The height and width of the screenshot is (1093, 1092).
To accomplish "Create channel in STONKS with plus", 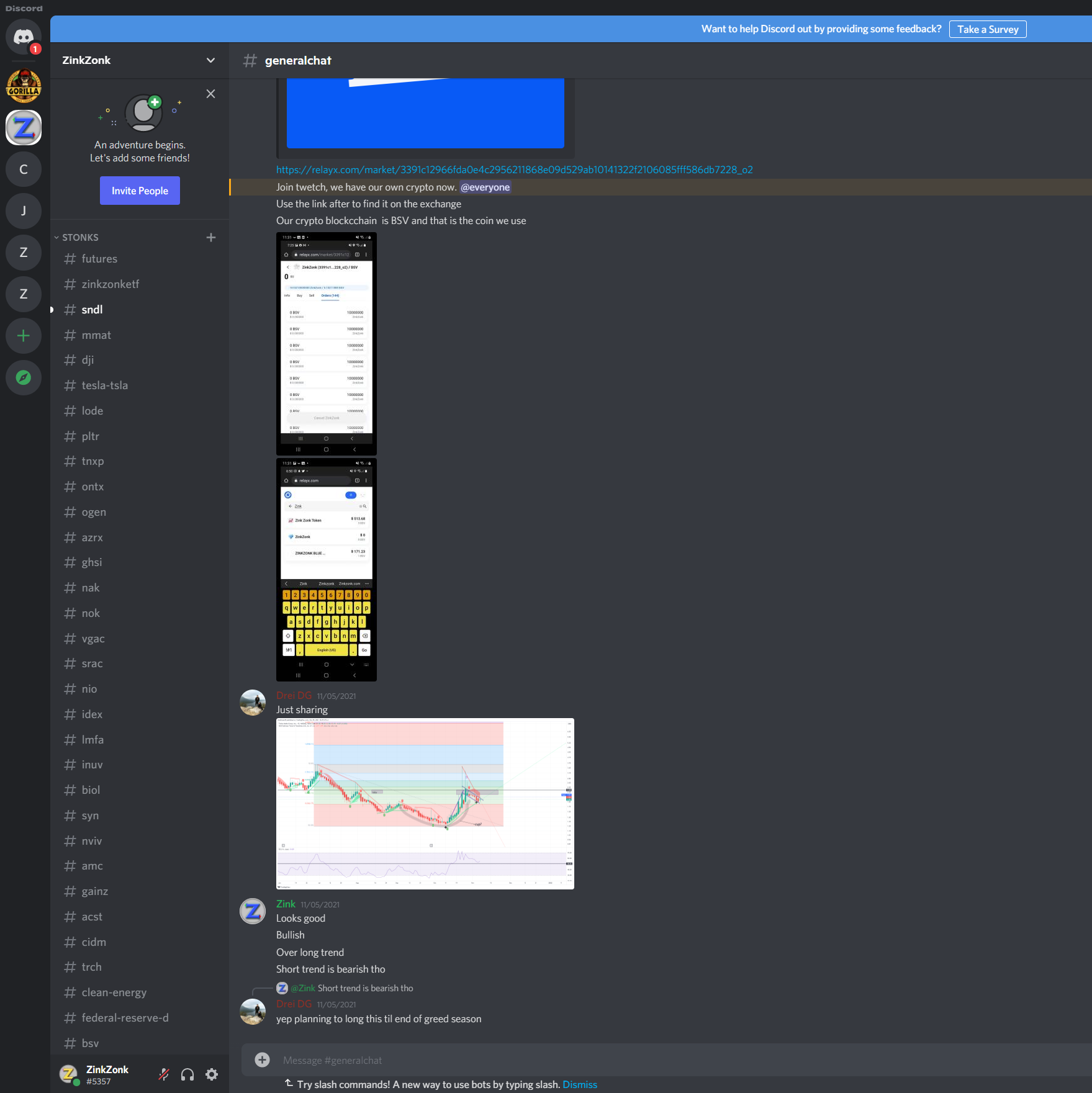I will (211, 237).
